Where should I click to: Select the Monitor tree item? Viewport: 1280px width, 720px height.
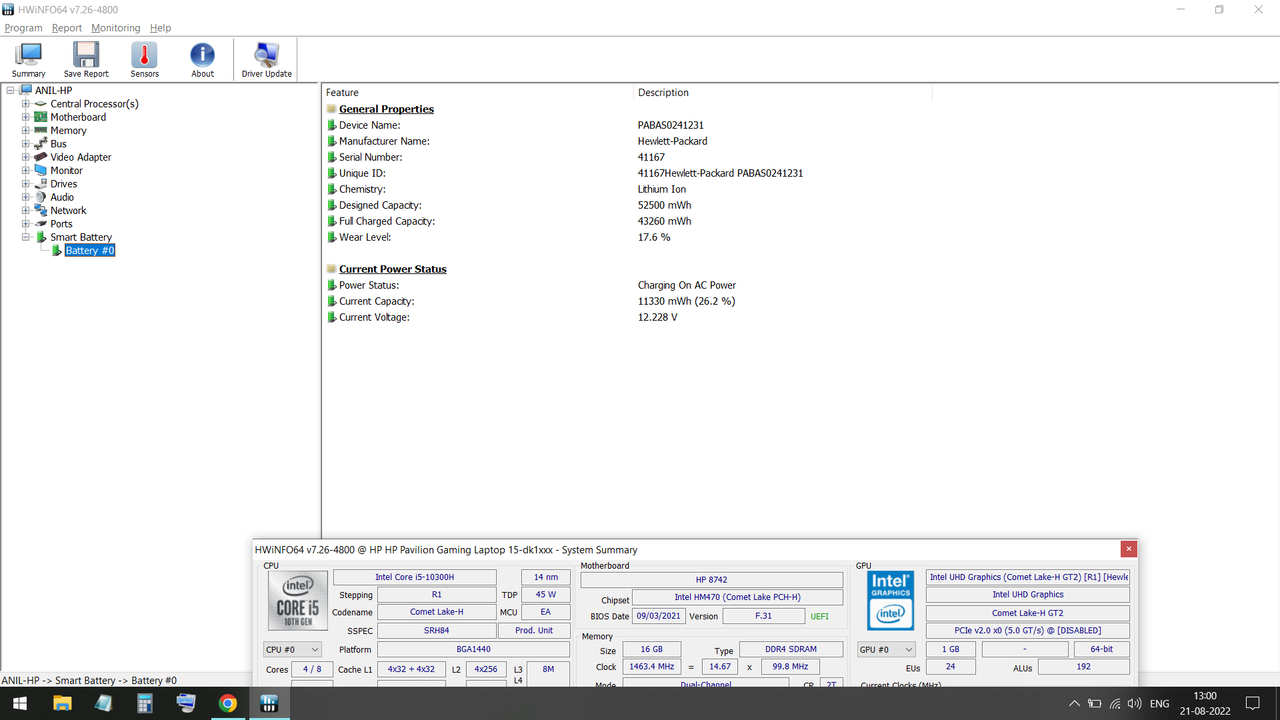click(x=66, y=171)
